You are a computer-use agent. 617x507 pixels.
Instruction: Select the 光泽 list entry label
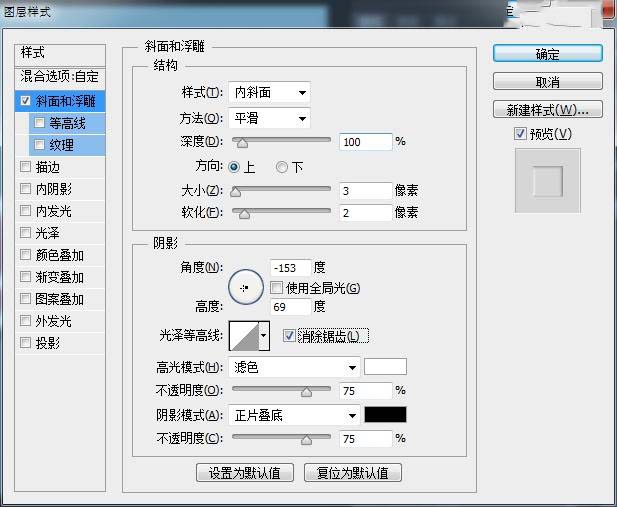47,233
